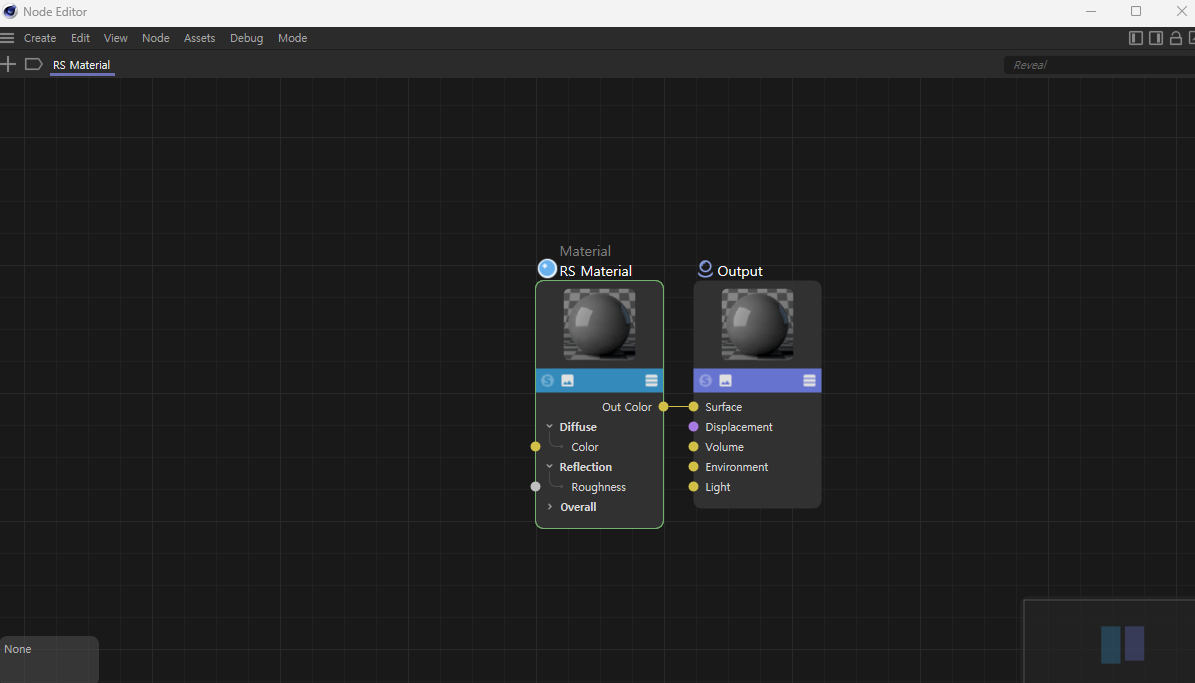Toggle the lock icon in the toolbar
This screenshot has height=683, width=1195.
(x=1176, y=38)
